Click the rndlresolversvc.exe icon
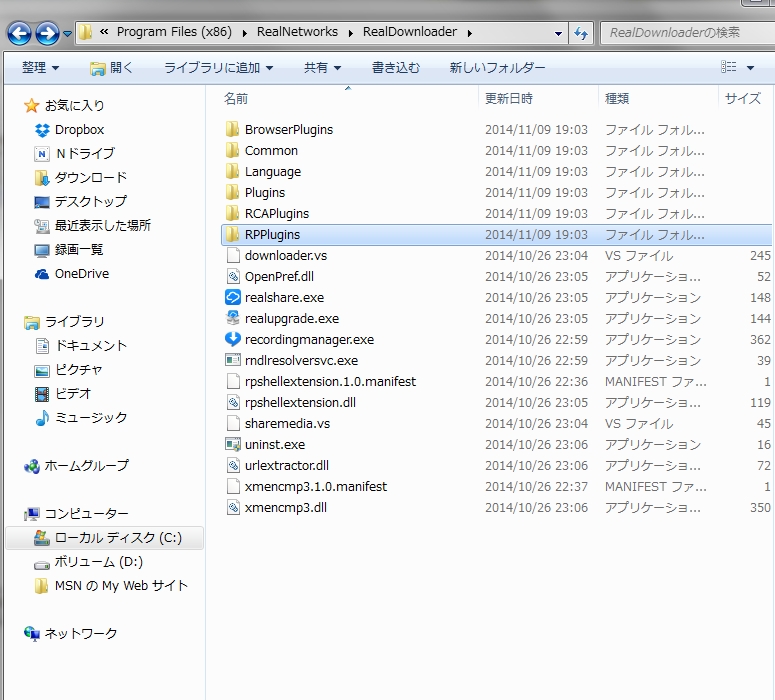Image resolution: width=775 pixels, height=700 pixels. [x=233, y=360]
